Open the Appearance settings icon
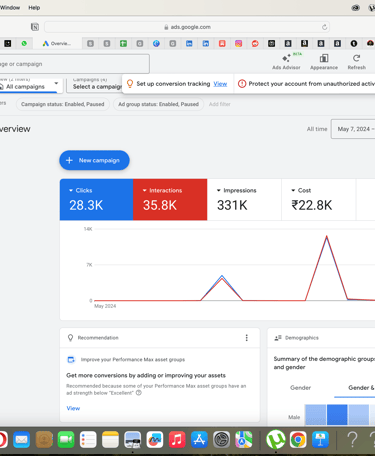This screenshot has width=375, height=456. 324,62
